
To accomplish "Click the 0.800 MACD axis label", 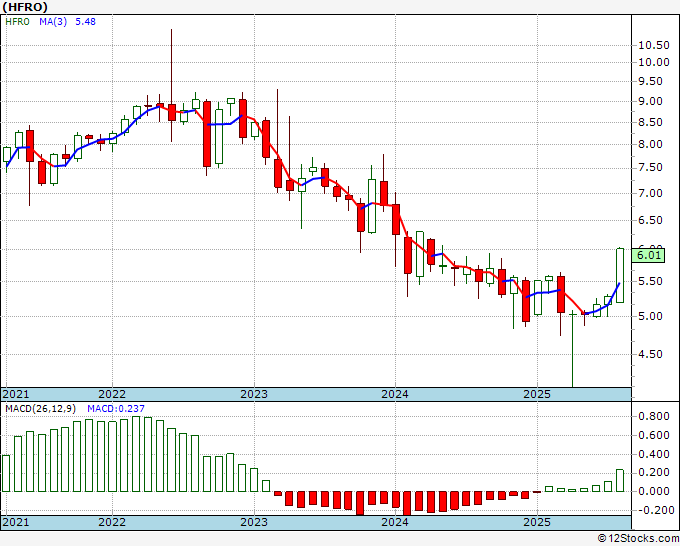I will coord(654,416).
